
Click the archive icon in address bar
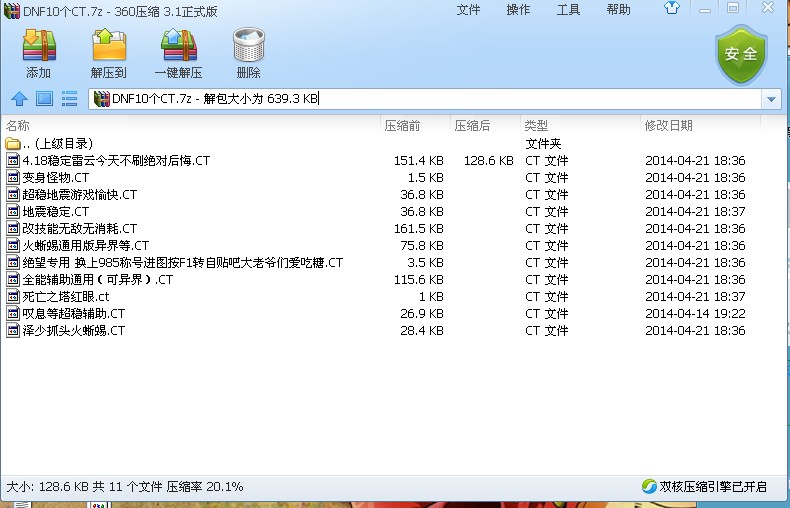[x=102, y=99]
